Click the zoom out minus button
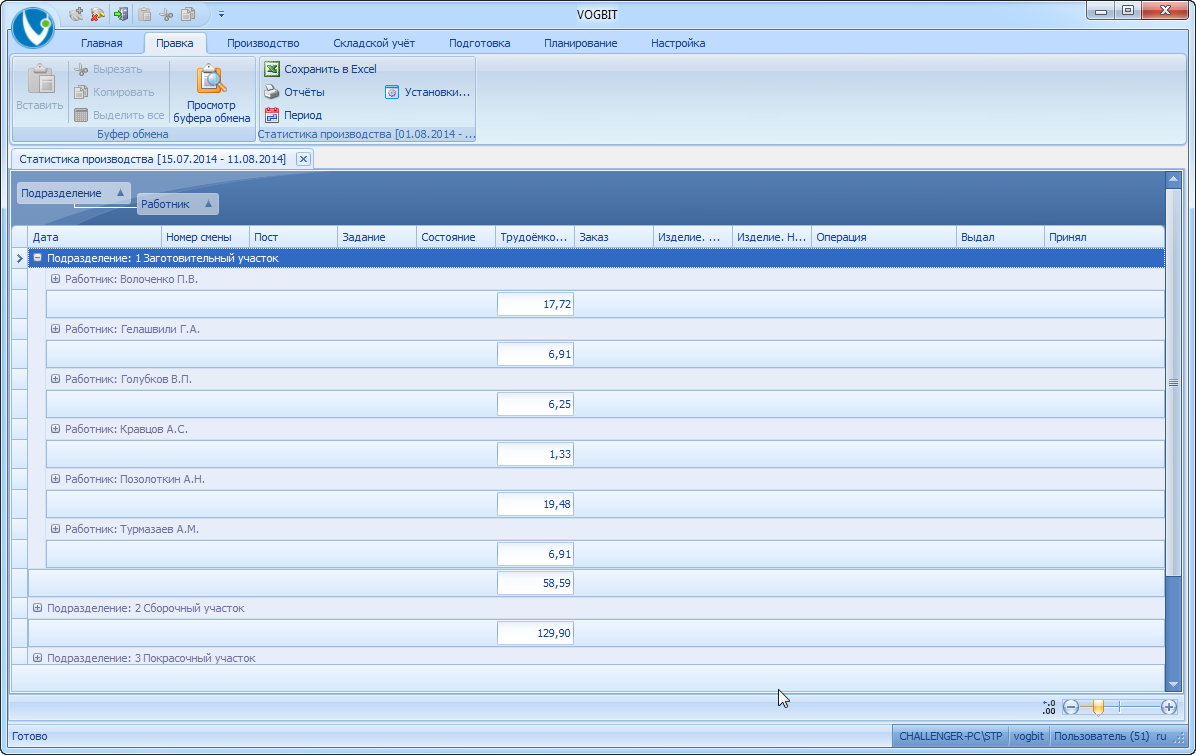The width and height of the screenshot is (1196, 755). click(x=1071, y=707)
